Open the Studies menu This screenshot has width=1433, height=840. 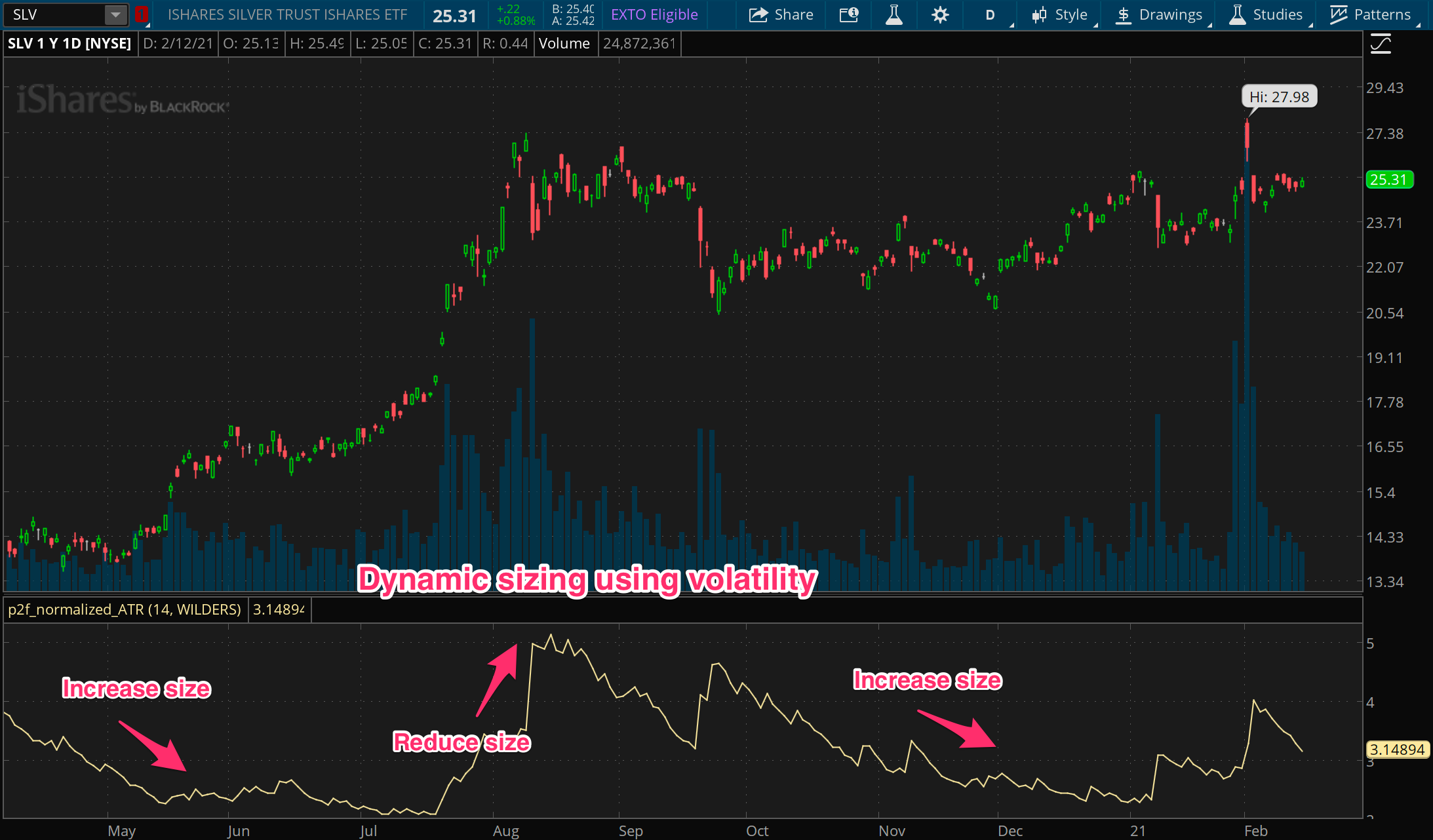click(1266, 14)
